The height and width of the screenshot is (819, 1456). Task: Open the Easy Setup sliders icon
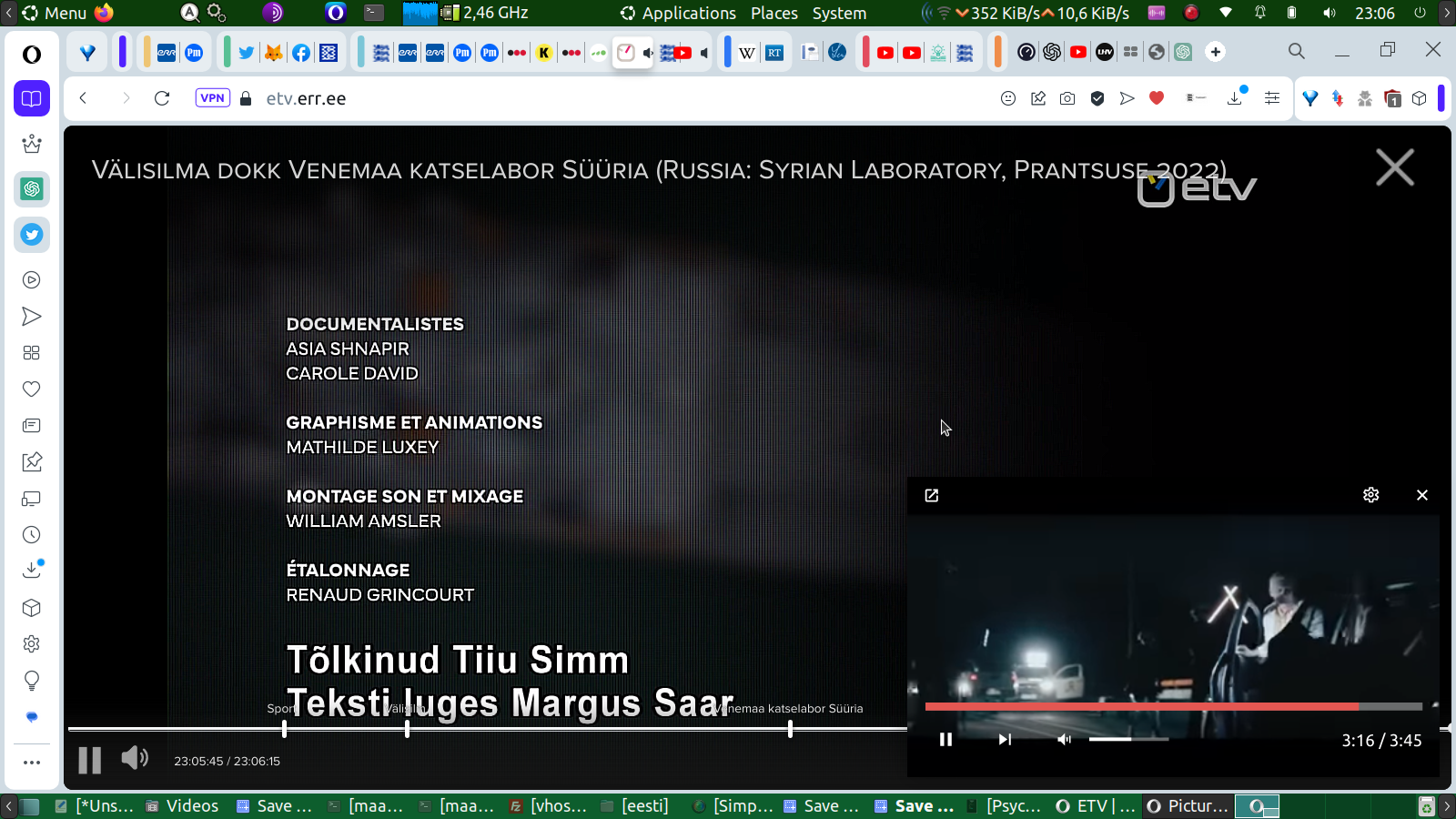click(1272, 98)
